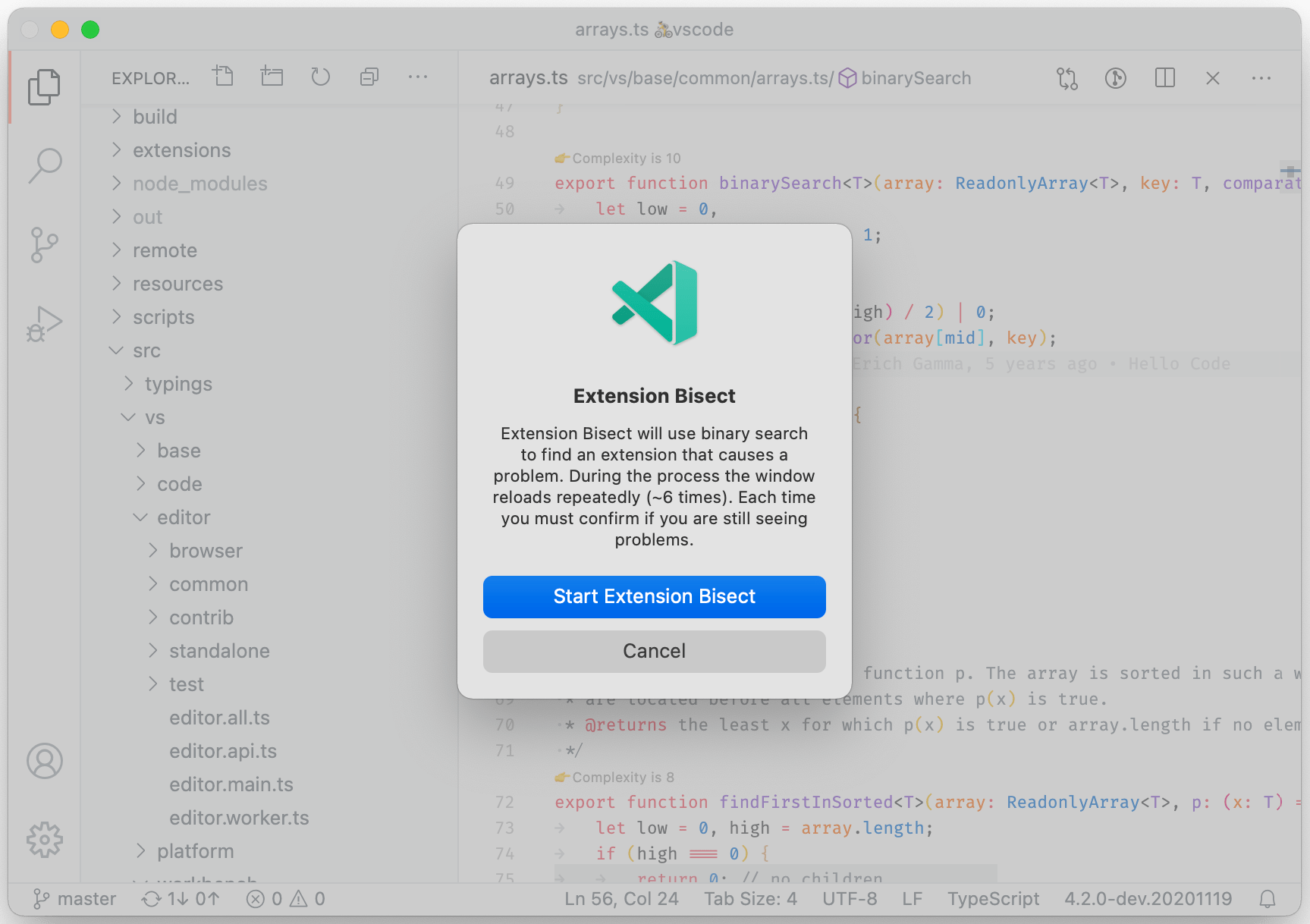Open Accounts icon in activity bar
This screenshot has height=924, width=1310.
[45, 761]
